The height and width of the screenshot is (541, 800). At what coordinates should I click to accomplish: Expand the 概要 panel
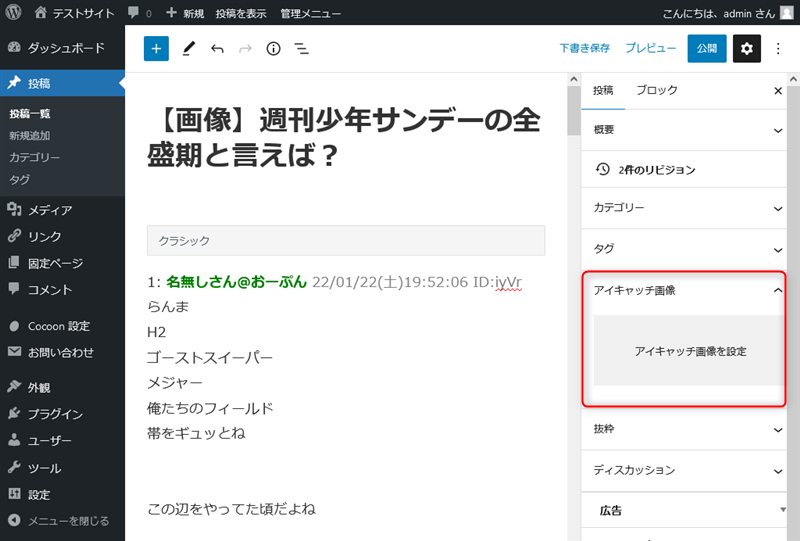click(684, 130)
